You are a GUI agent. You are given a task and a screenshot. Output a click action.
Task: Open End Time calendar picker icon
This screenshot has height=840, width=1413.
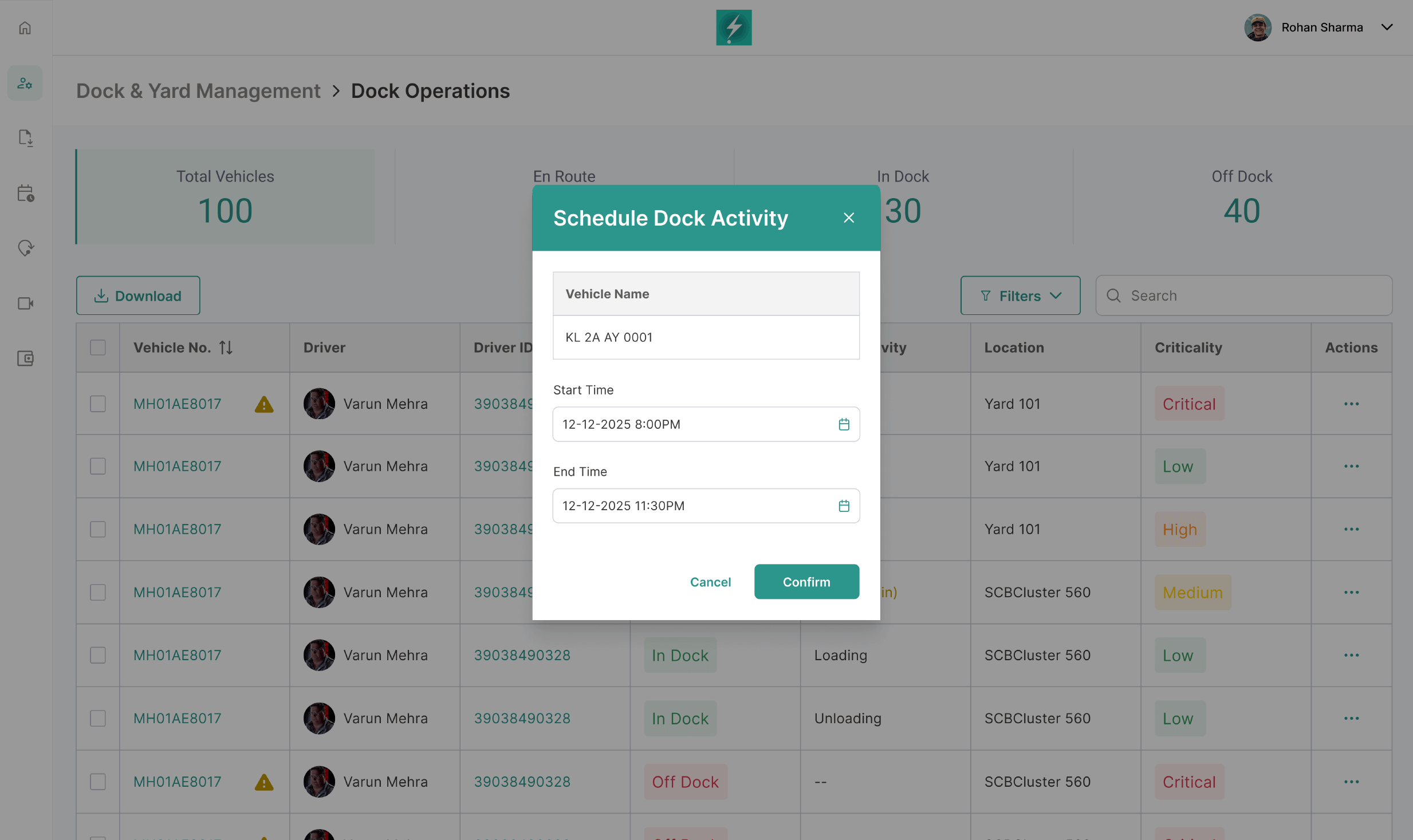844,506
